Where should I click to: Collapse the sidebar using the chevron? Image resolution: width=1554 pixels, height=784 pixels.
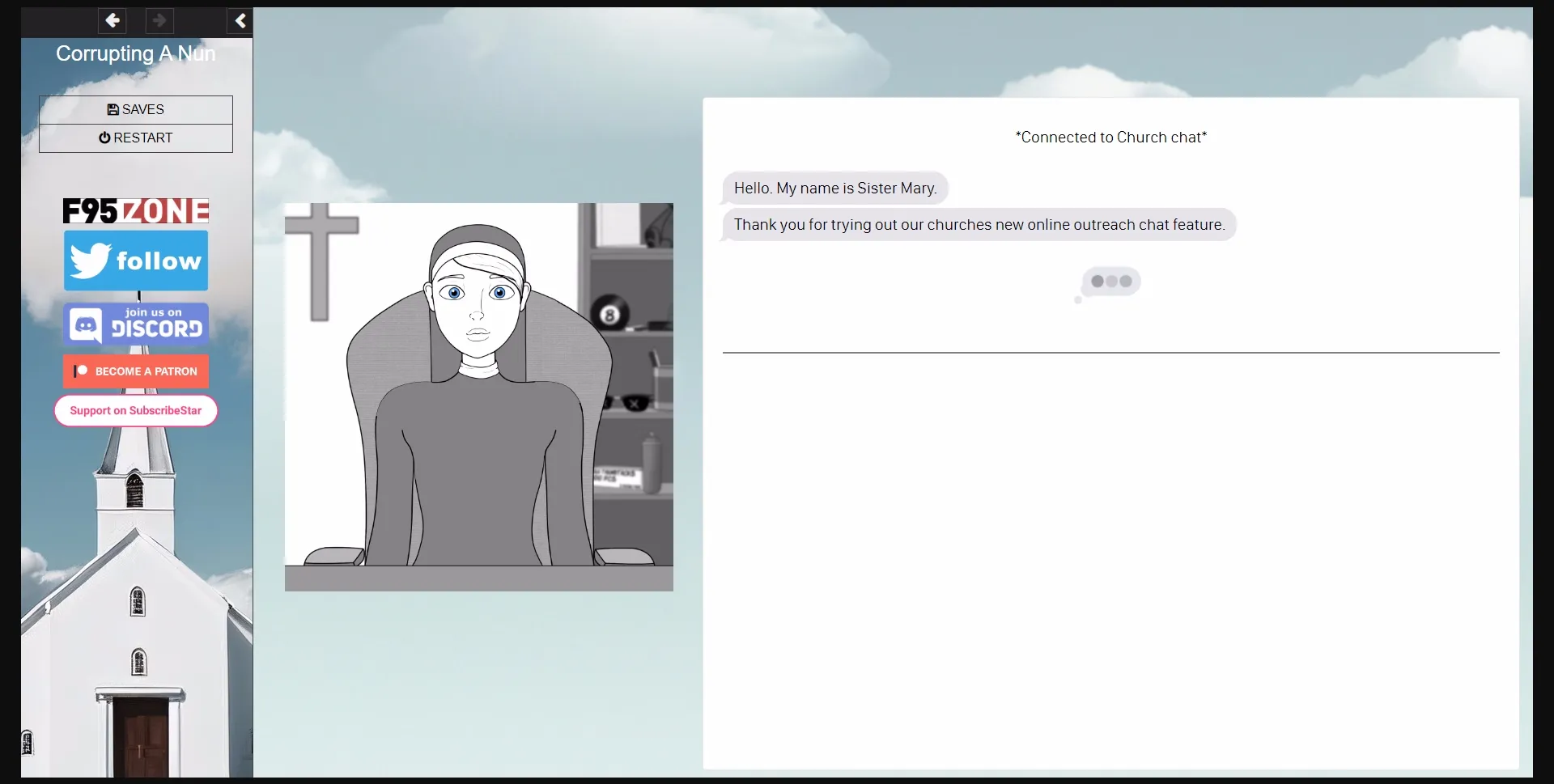(240, 21)
